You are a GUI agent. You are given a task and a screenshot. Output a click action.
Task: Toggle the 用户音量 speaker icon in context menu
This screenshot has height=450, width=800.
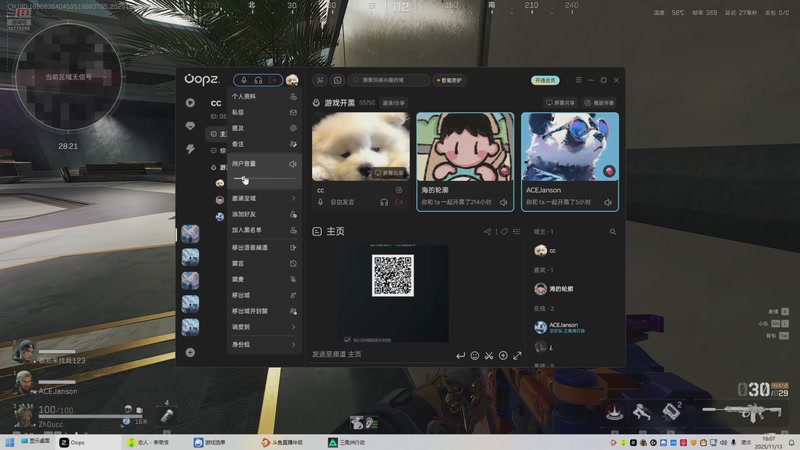[x=293, y=164]
